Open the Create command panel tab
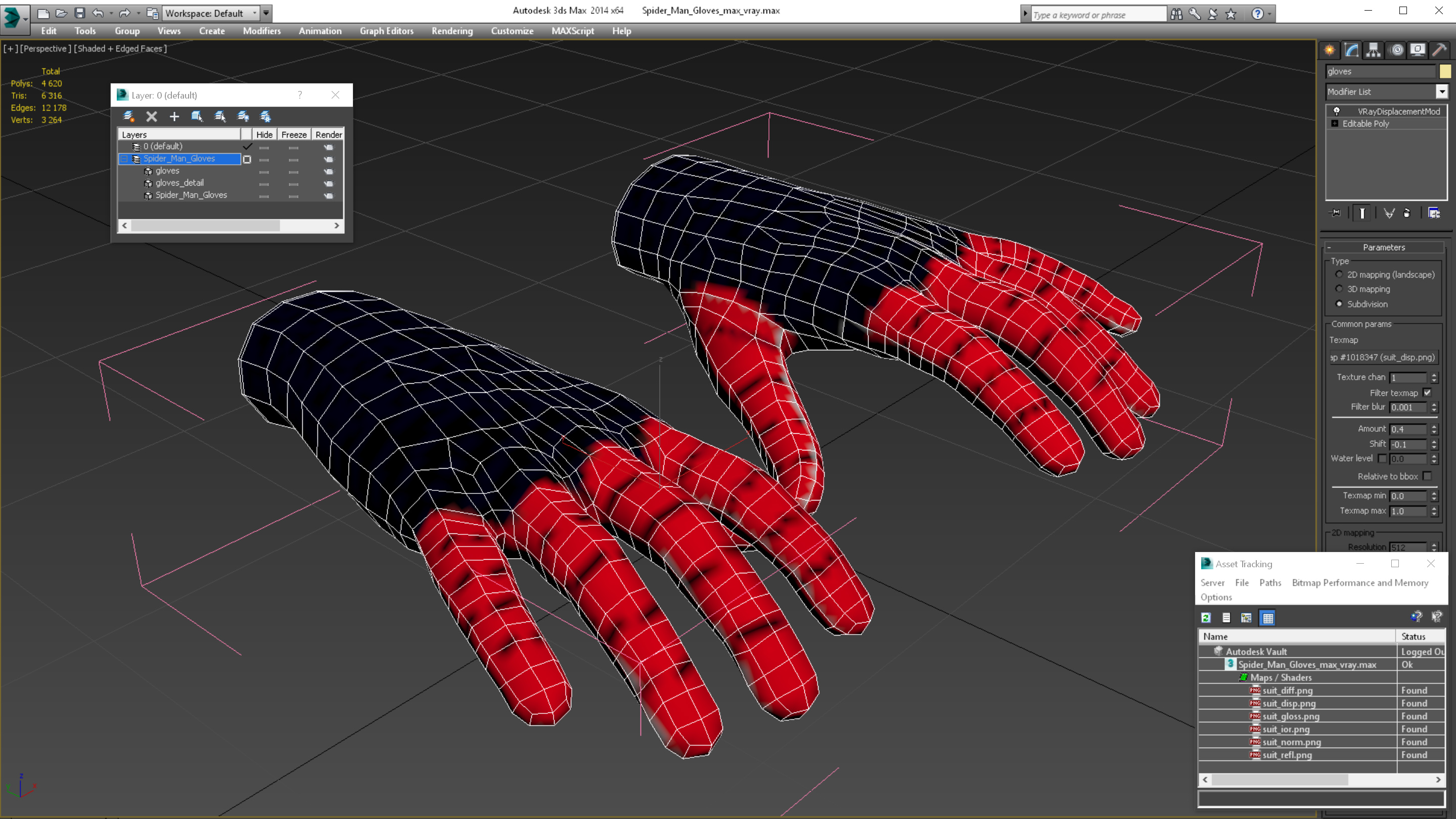Screen dimensions: 1456x819 point(1330,51)
